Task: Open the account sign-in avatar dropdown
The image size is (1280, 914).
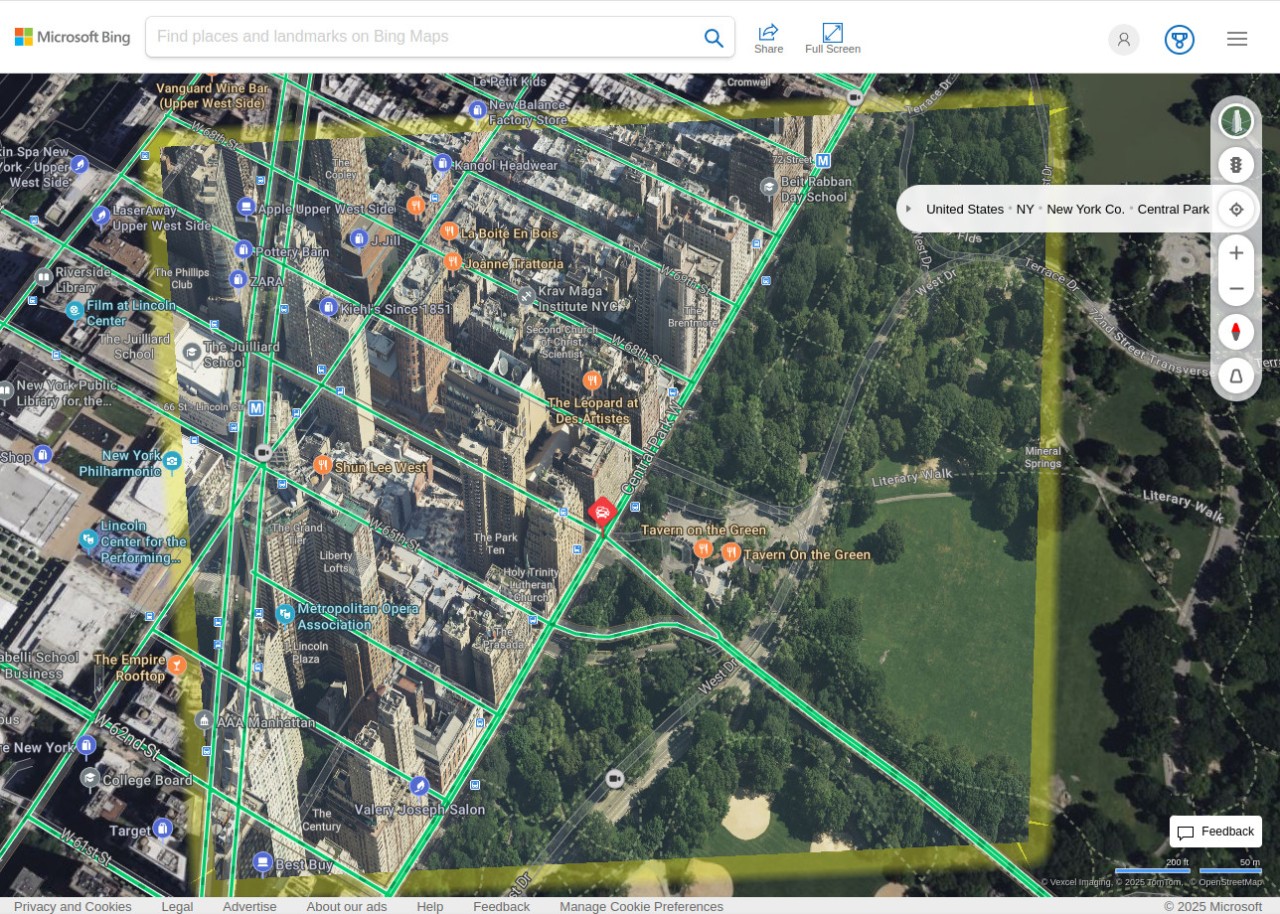Action: [x=1123, y=39]
